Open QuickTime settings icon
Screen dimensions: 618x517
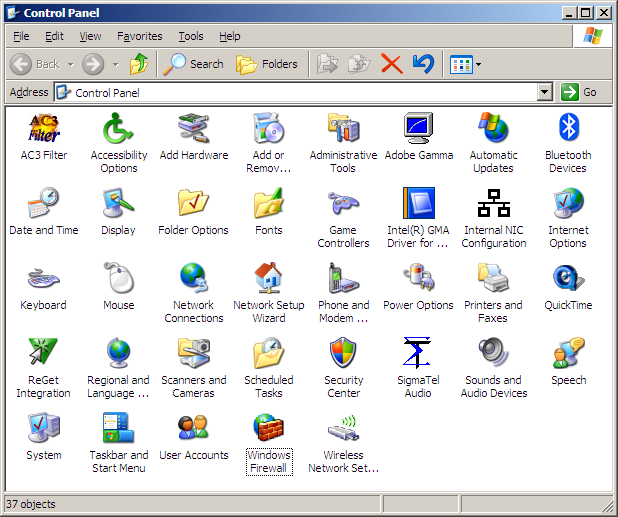(568, 278)
